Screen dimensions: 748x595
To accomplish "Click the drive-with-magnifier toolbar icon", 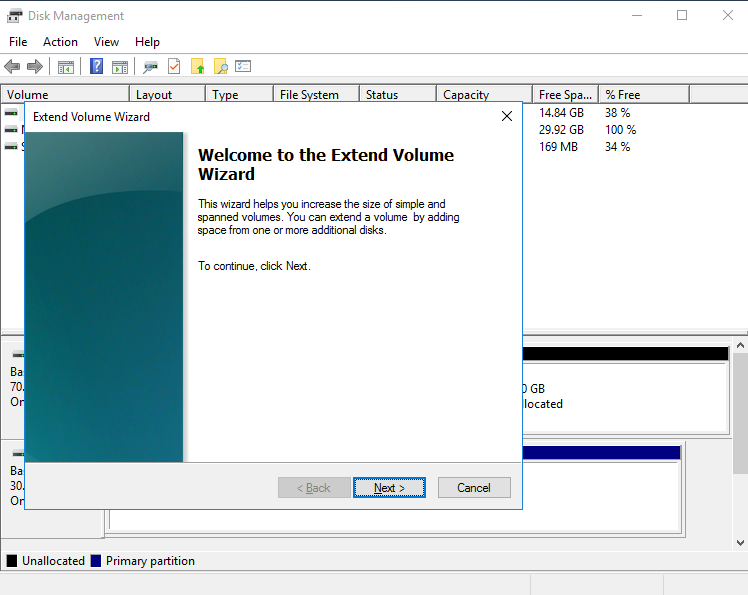I will 150,67.
